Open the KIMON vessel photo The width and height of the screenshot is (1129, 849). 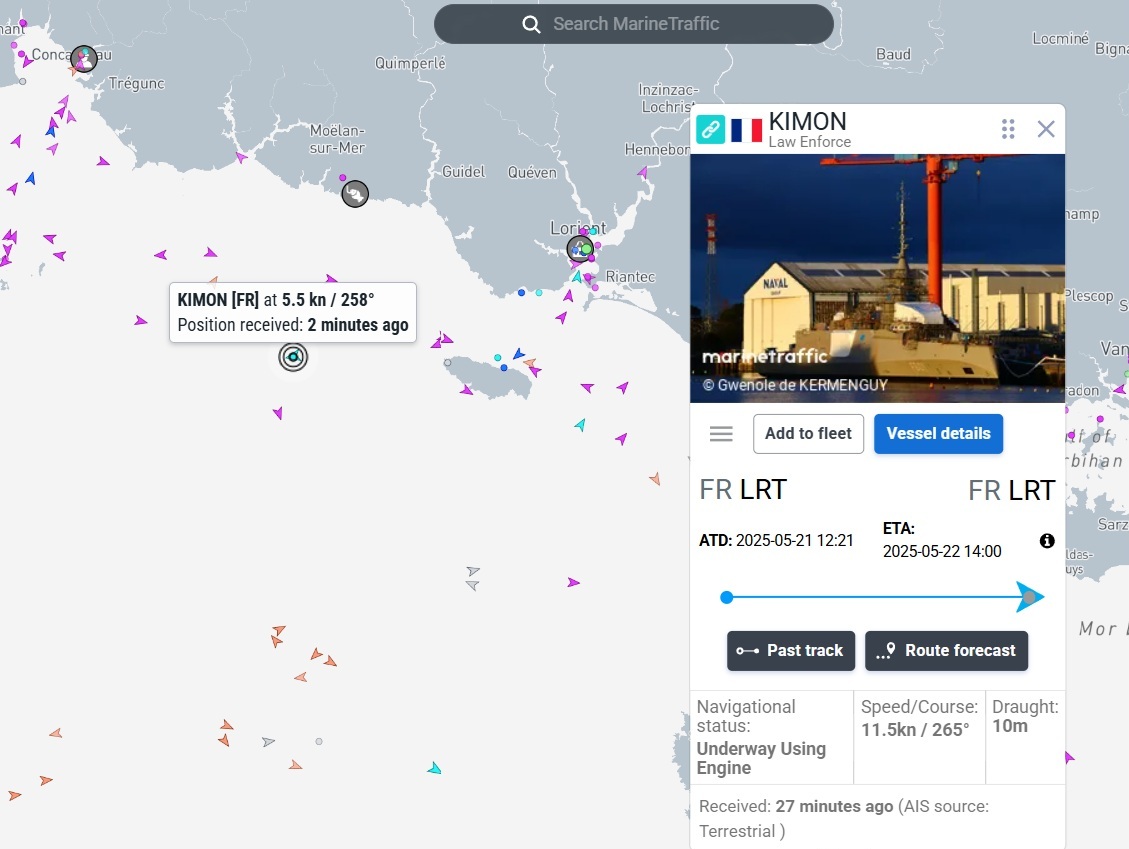point(877,278)
